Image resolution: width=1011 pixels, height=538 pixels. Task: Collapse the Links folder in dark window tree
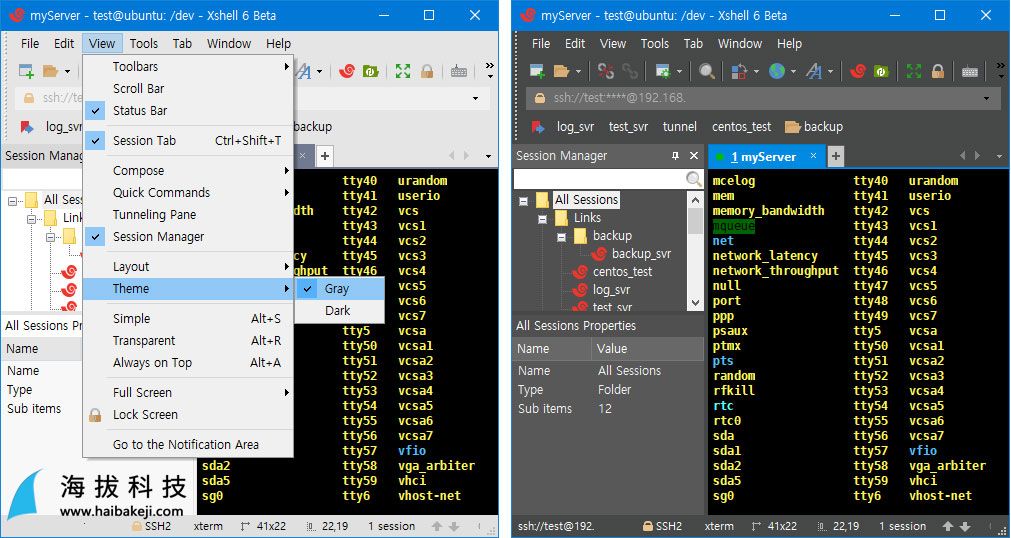(542, 218)
